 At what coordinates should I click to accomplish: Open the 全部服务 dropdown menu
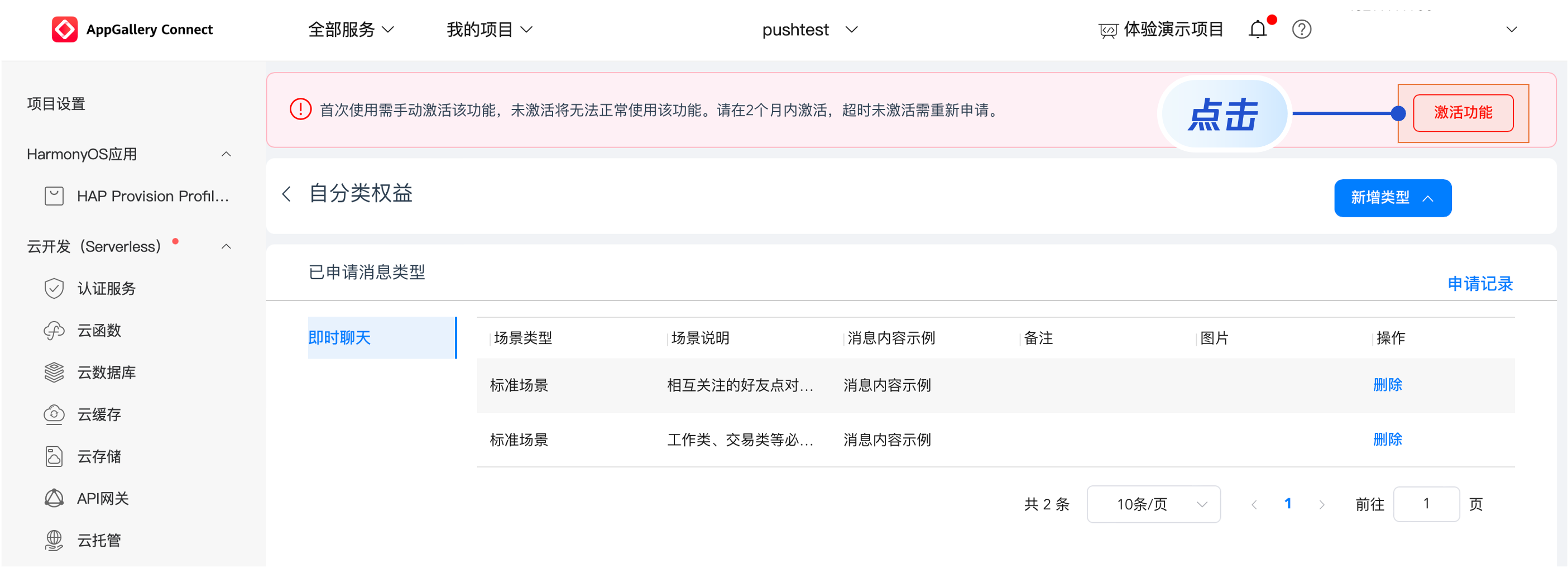pyautogui.click(x=351, y=29)
